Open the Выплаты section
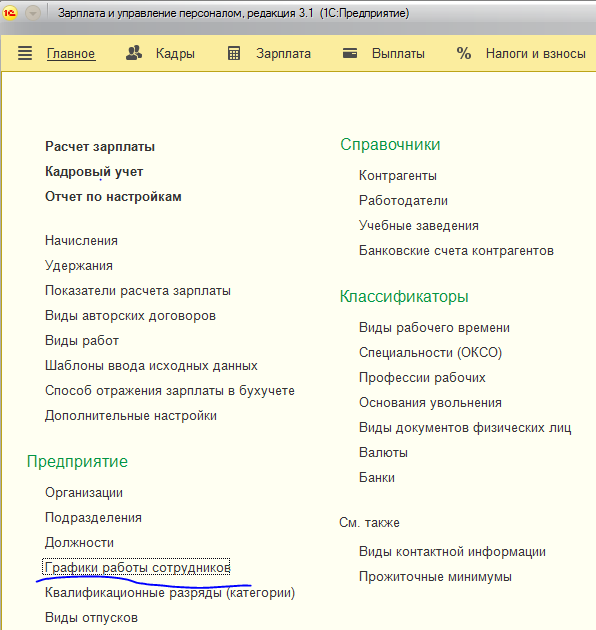This screenshot has height=630, width=596. [x=398, y=53]
